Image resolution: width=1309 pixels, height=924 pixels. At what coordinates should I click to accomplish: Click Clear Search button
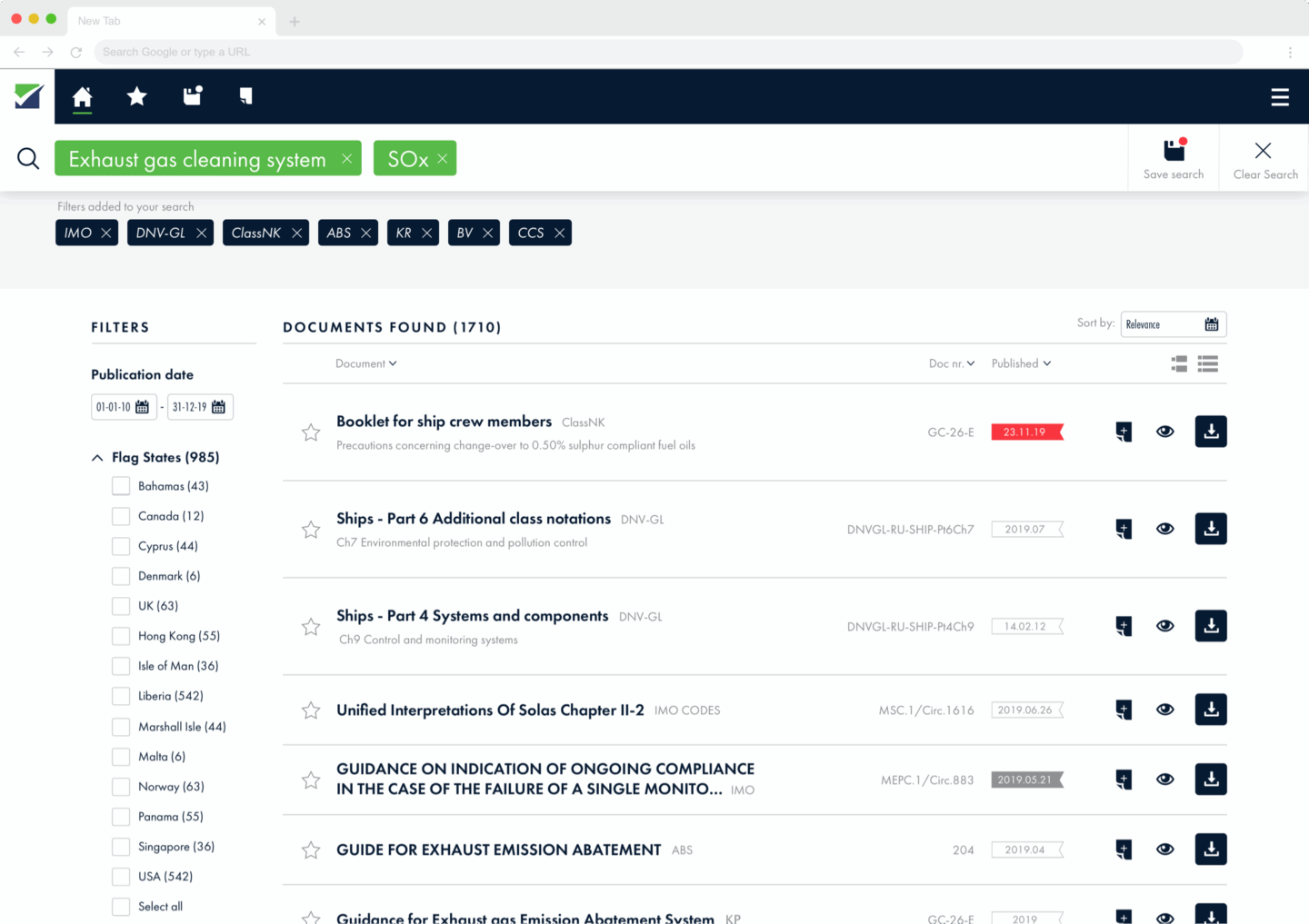click(x=1264, y=159)
